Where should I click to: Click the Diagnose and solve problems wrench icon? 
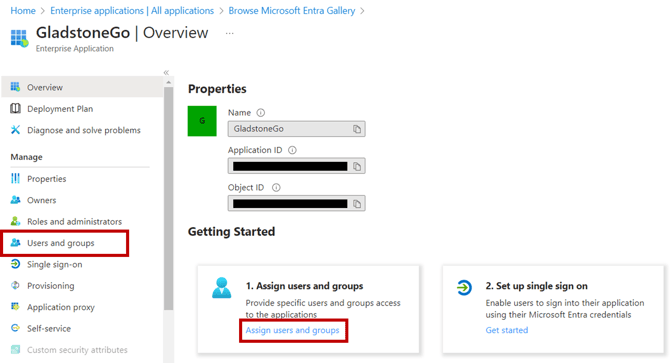pos(15,130)
